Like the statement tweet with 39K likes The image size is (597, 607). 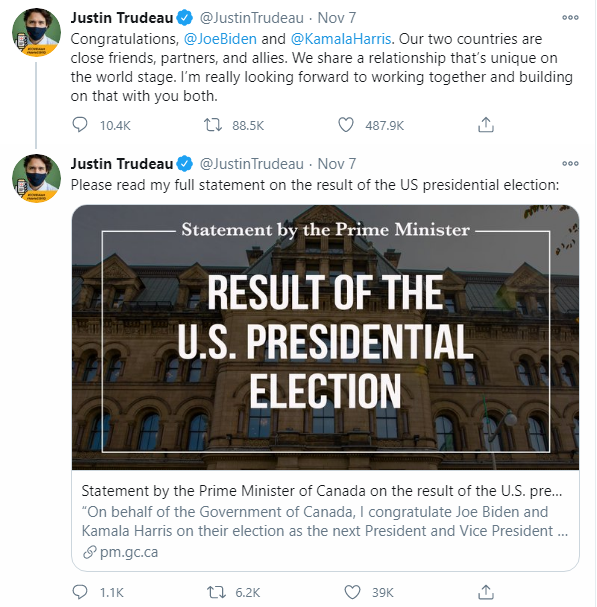click(x=352, y=592)
